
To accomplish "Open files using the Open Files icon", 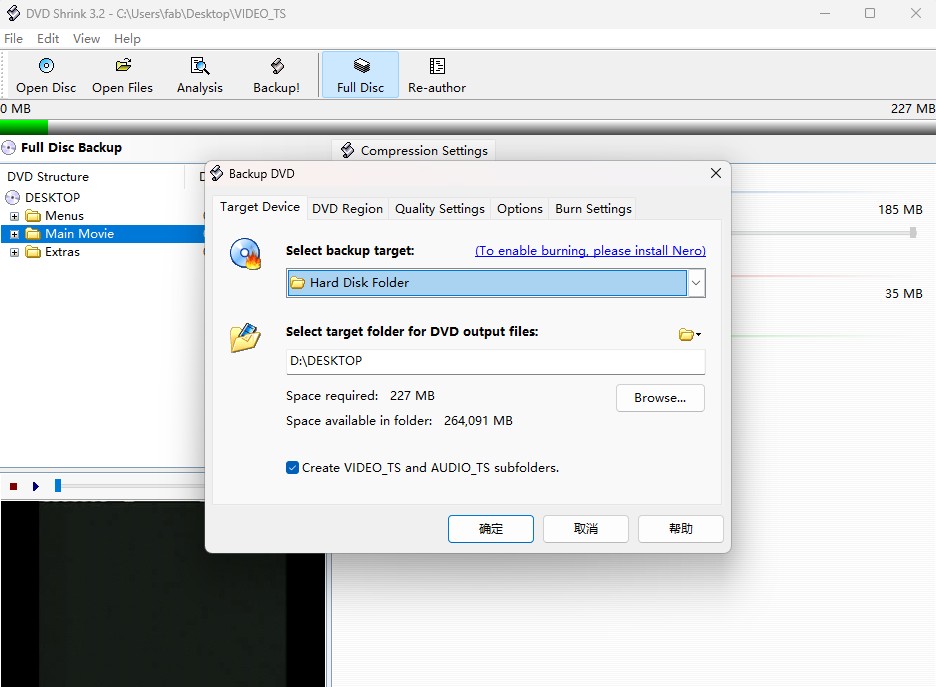I will (122, 74).
